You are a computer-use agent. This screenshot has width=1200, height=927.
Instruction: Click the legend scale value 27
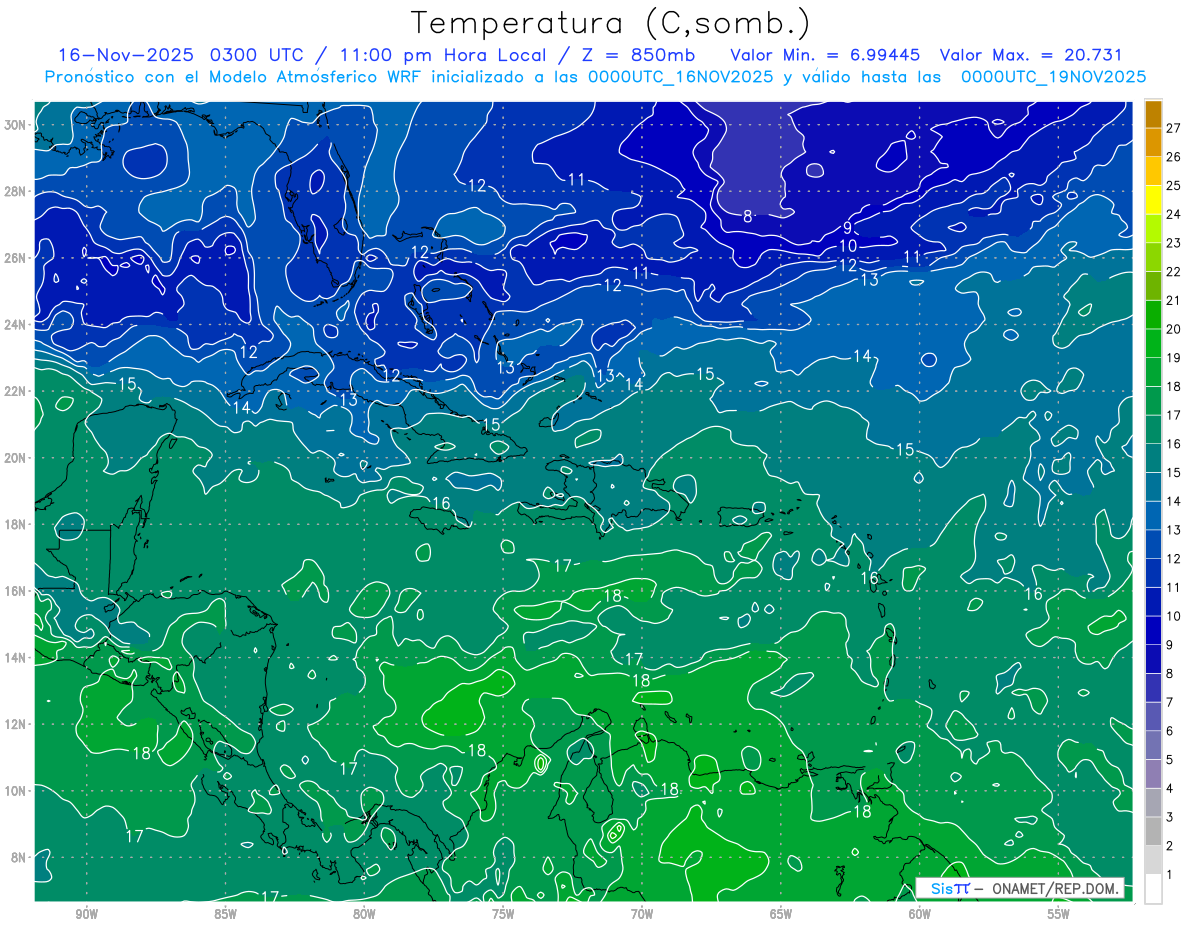[1173, 128]
